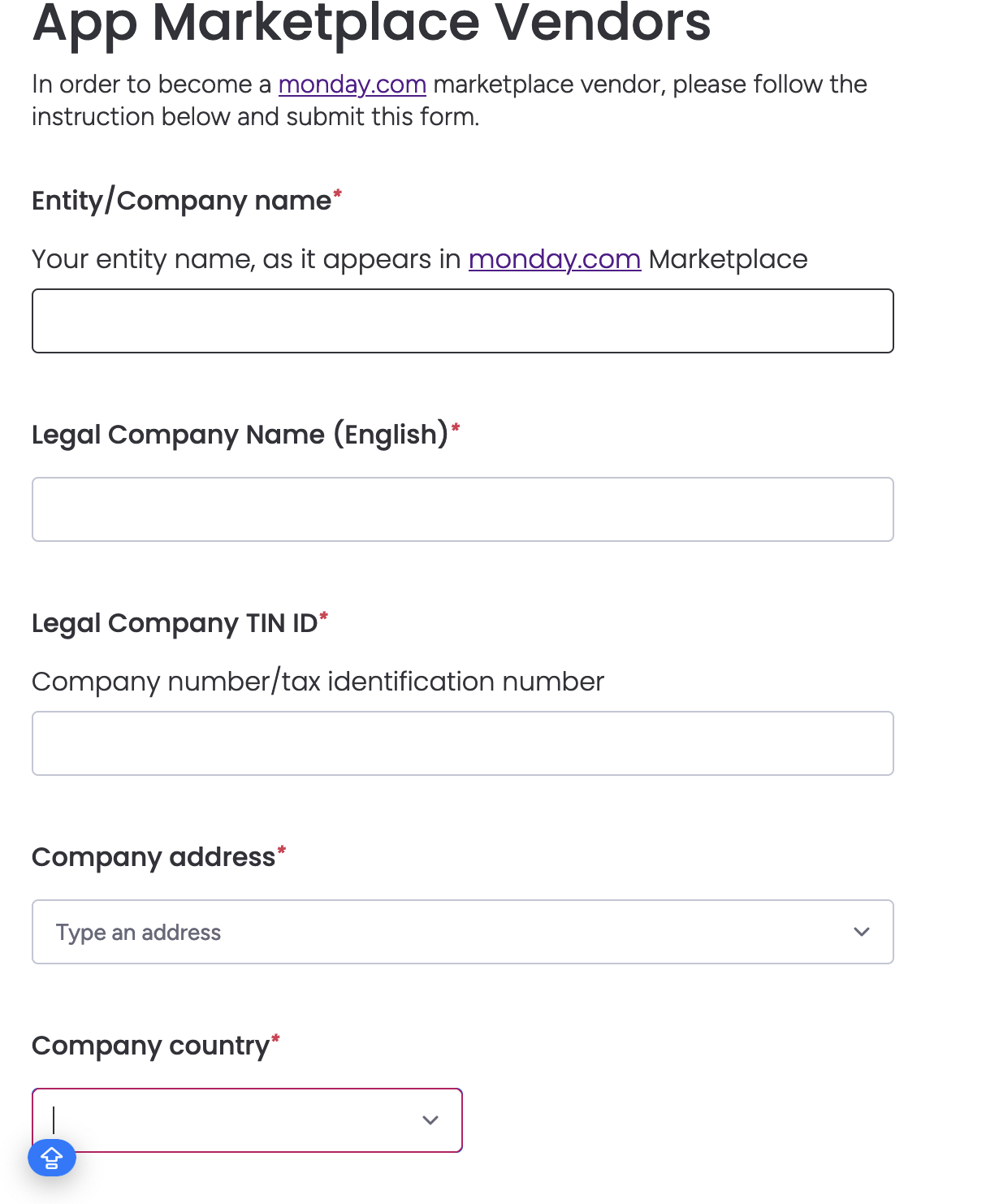Click the blue floating arrow icon button

[52, 1158]
